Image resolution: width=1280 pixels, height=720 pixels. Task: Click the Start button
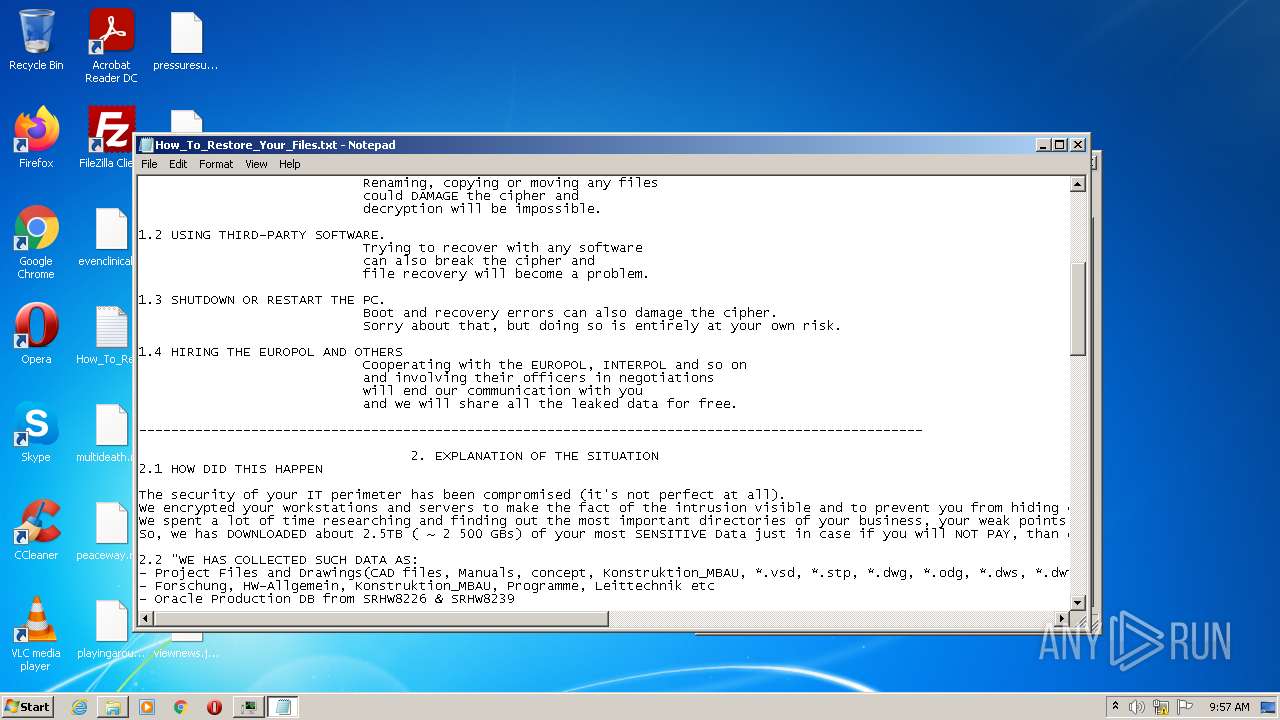27,707
